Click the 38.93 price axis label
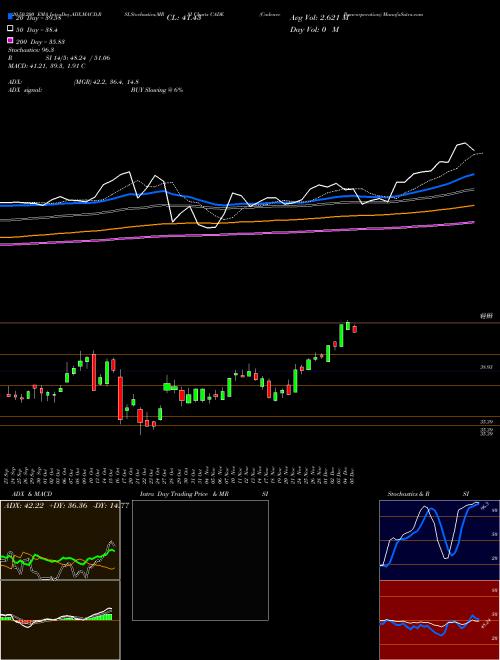 [x=487, y=367]
